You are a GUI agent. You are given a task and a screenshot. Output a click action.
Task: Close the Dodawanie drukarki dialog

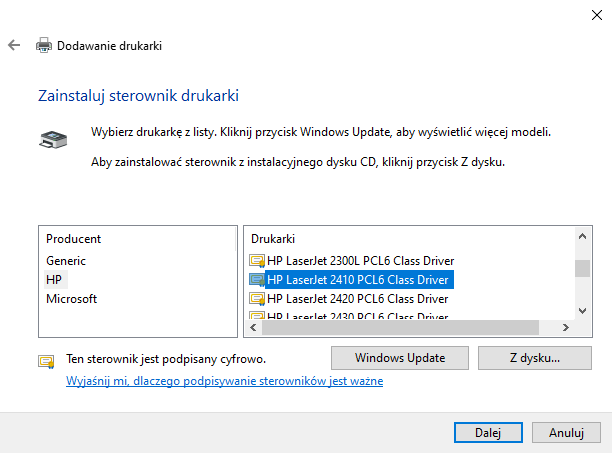click(589, 13)
